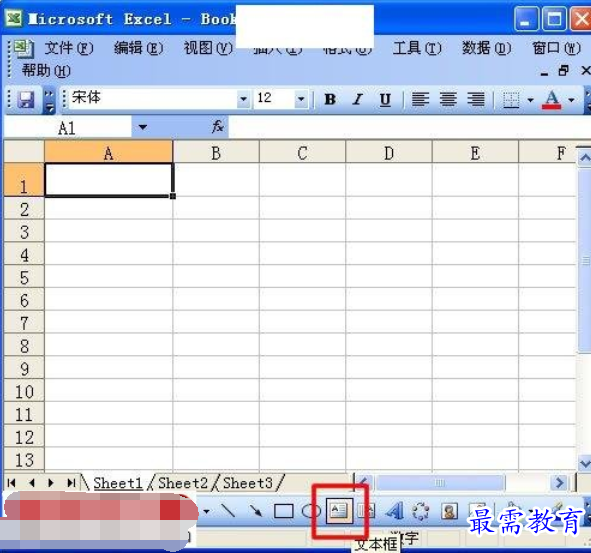Apply the cell borders button

pos(511,100)
